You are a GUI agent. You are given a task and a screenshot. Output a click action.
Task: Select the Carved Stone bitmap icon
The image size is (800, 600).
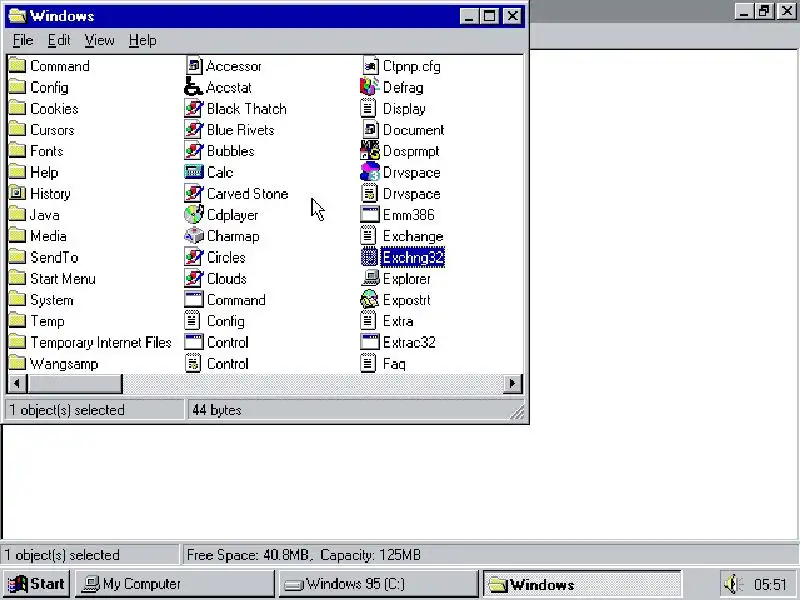point(194,194)
